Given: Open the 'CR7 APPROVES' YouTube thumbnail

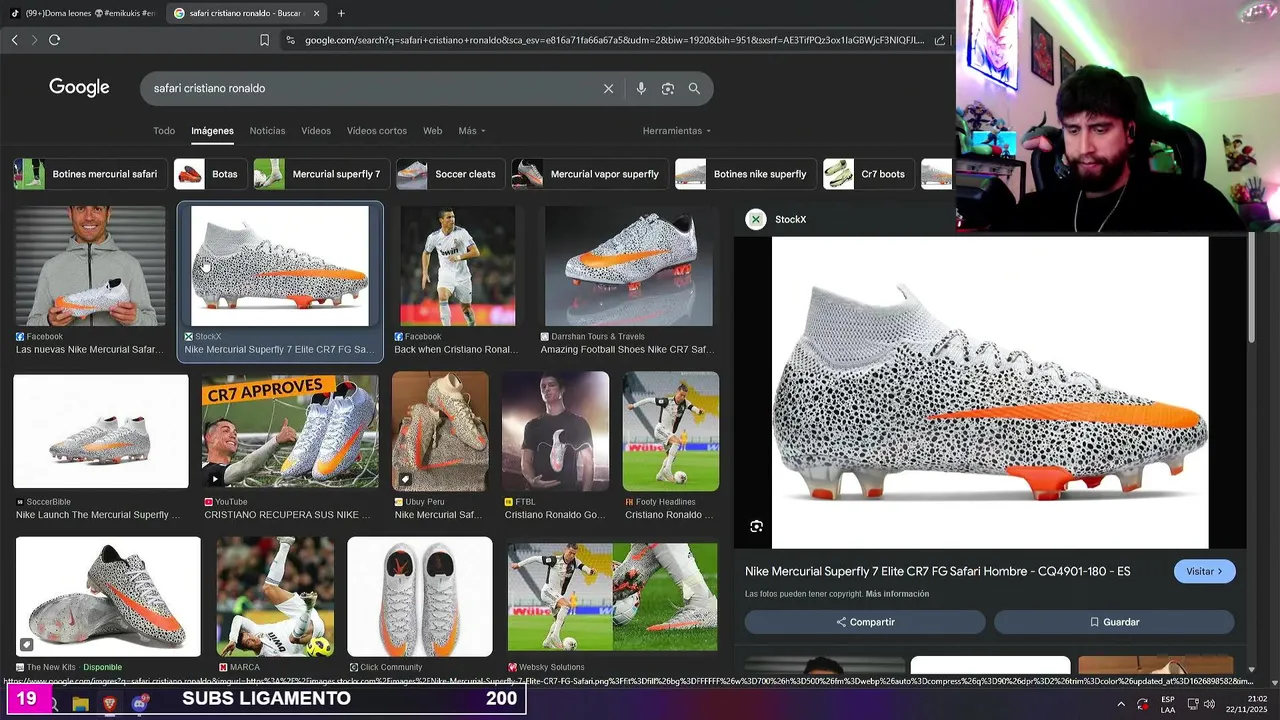Looking at the screenshot, I should click(x=290, y=431).
